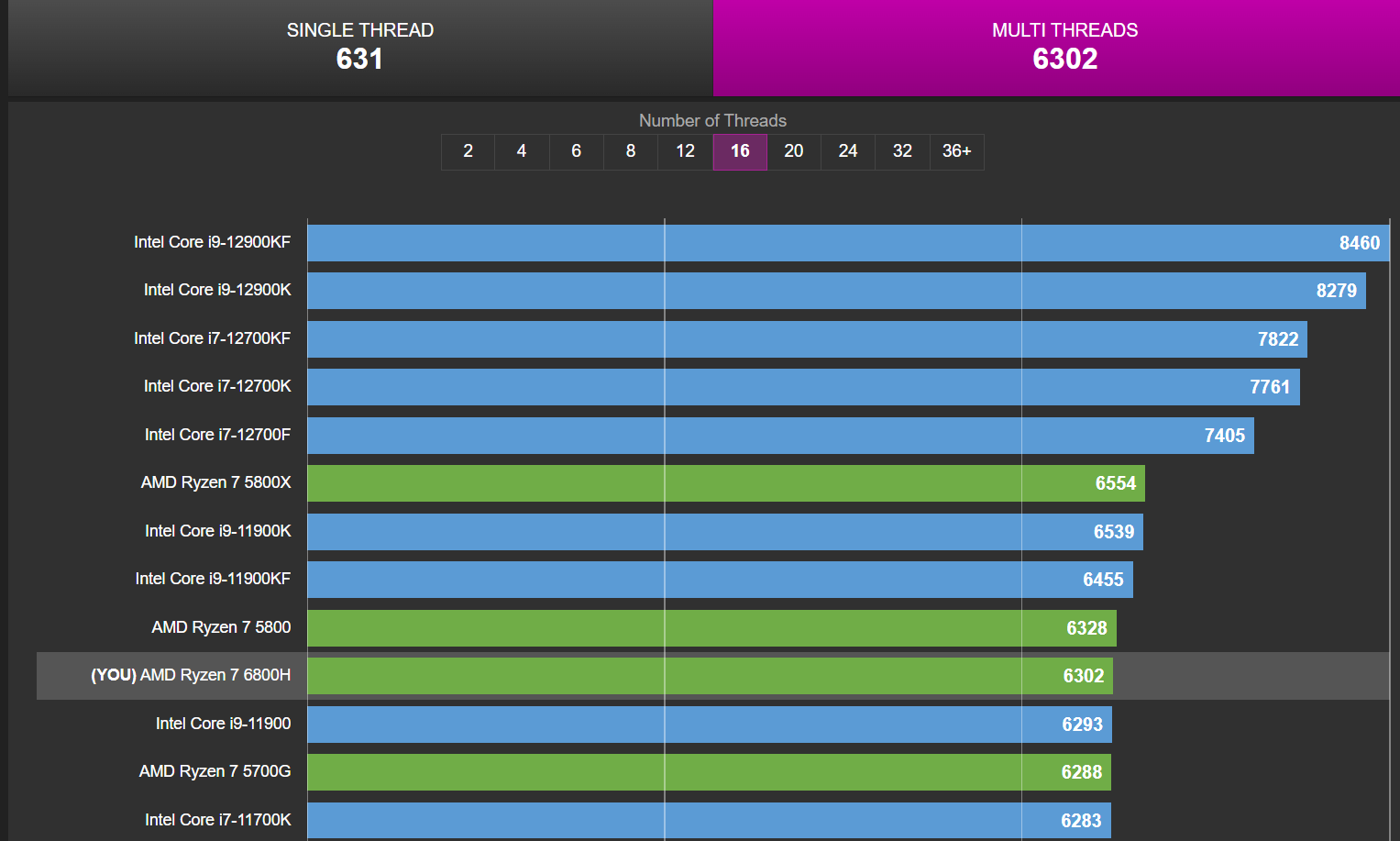The height and width of the screenshot is (841, 1400).
Task: Select the 24 threads button
Action: (848, 151)
